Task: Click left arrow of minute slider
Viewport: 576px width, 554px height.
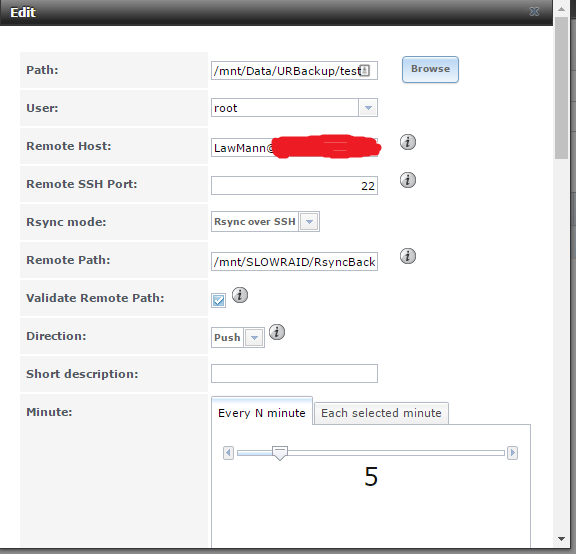Action: (x=228, y=453)
